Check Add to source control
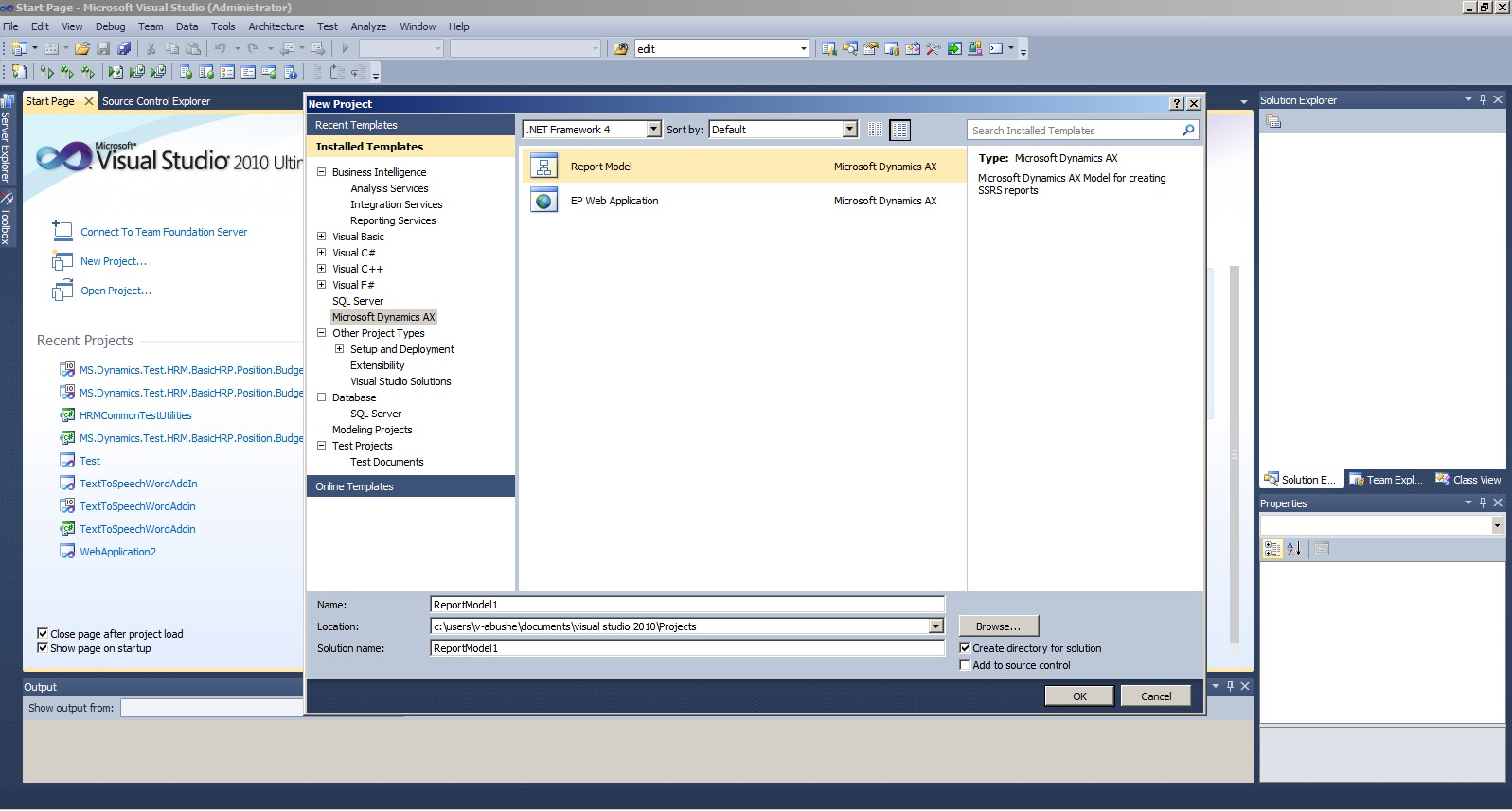 pos(965,665)
